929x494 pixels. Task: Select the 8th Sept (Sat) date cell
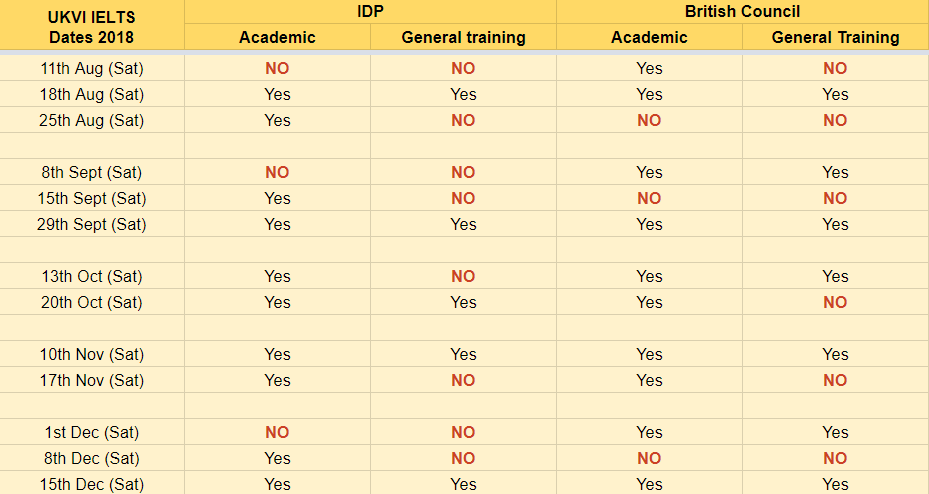(x=92, y=172)
